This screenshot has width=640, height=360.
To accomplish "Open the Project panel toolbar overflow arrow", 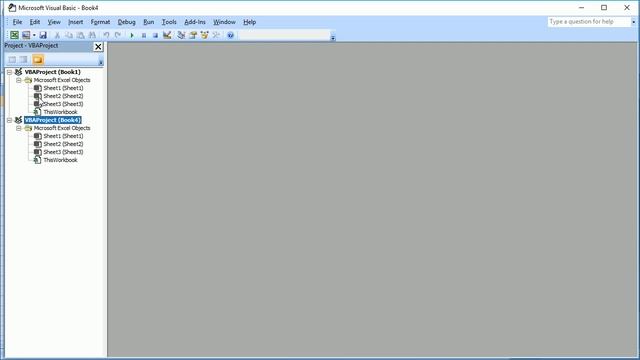I will [x=101, y=62].
